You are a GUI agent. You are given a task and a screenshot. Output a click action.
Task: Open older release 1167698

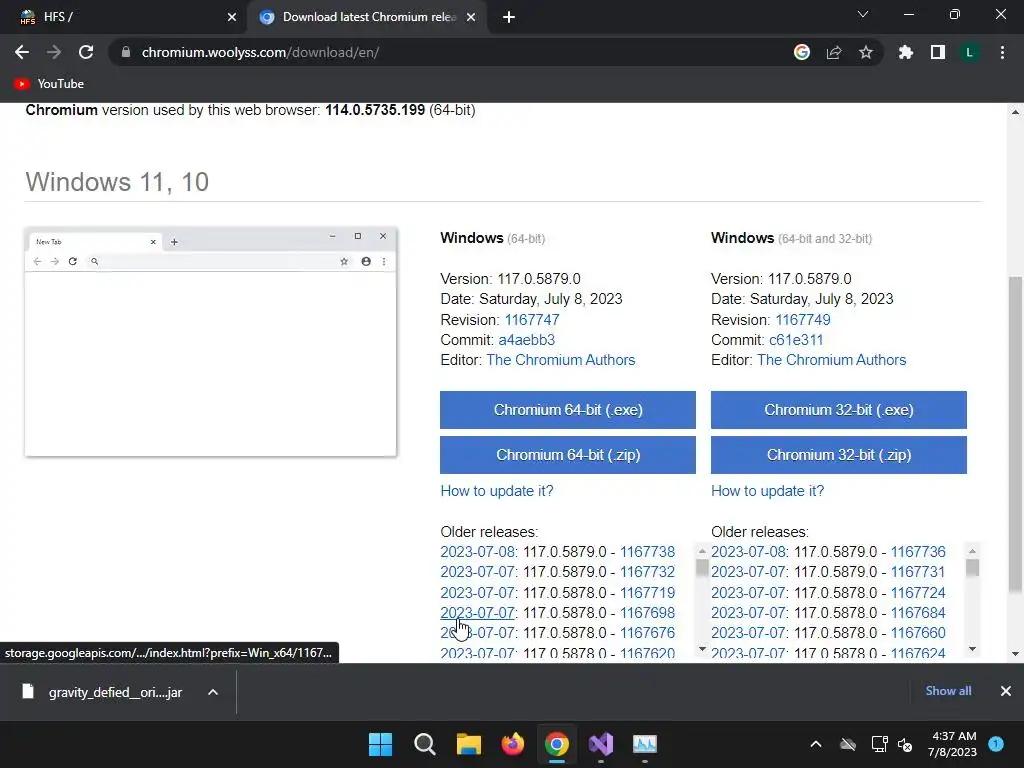pyautogui.click(x=647, y=613)
